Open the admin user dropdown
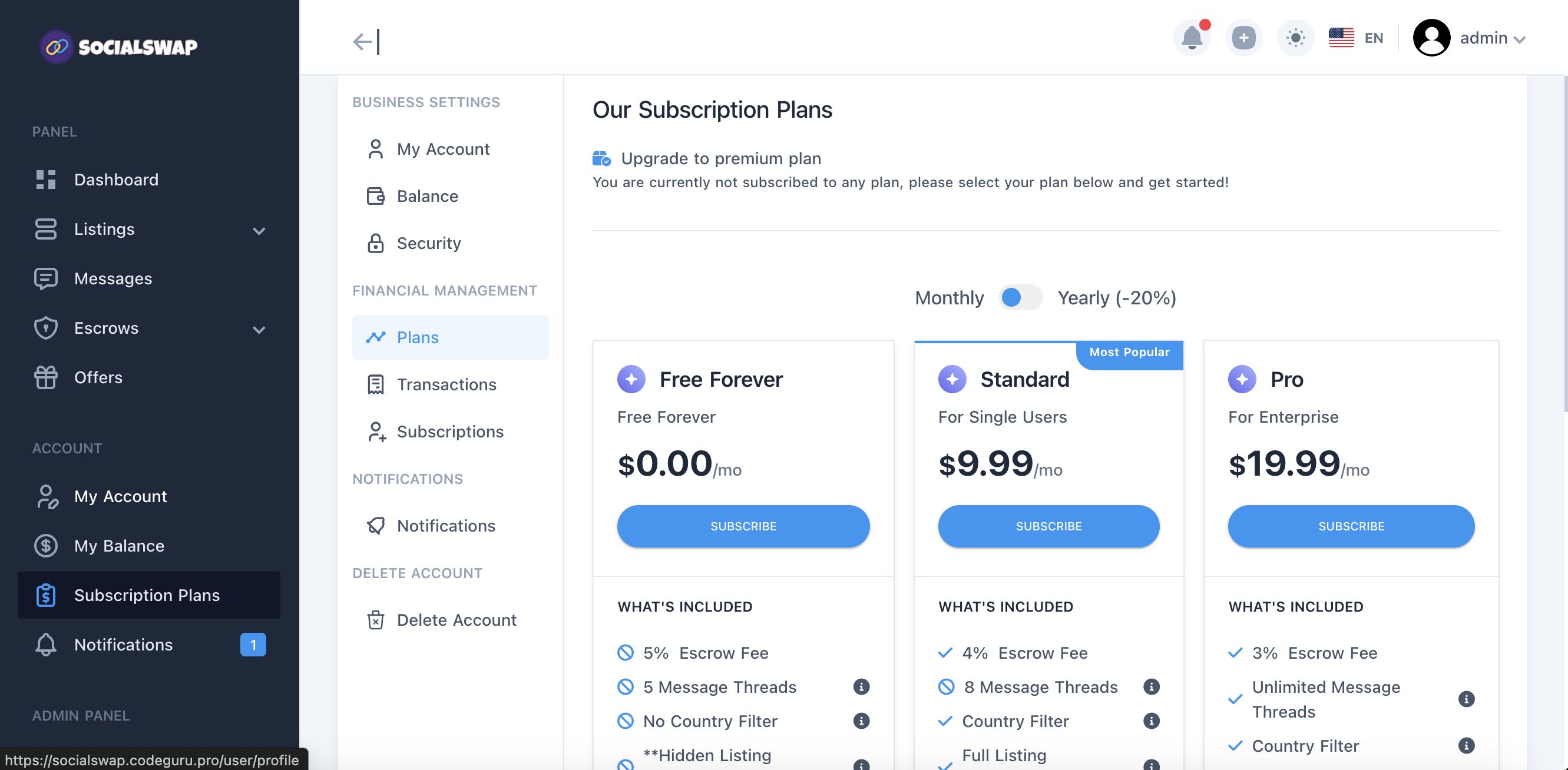 pyautogui.click(x=1470, y=38)
